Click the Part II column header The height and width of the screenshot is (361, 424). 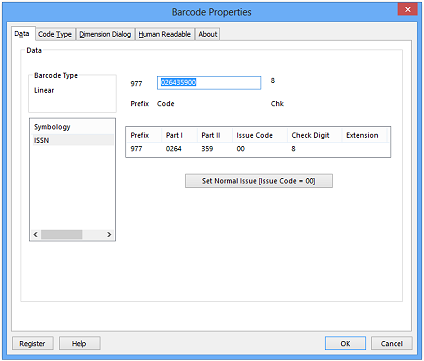pos(215,135)
